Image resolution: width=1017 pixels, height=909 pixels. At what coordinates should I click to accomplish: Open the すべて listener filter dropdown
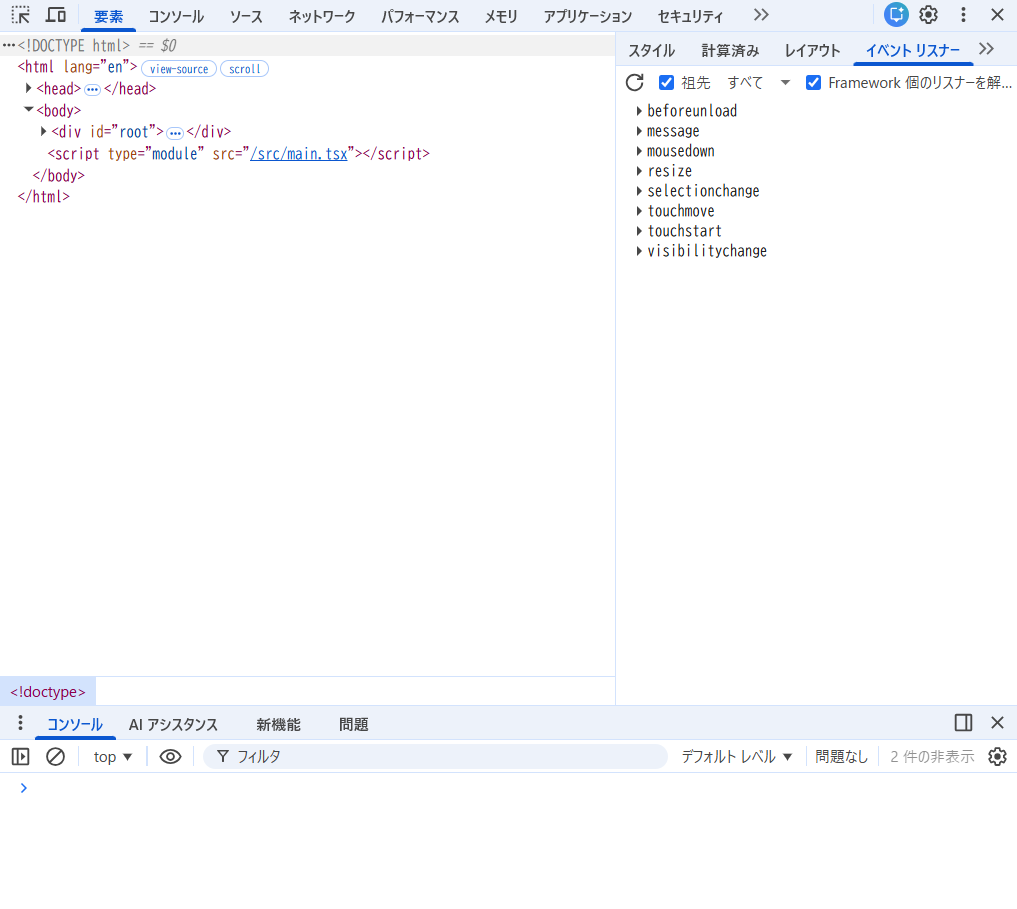[x=758, y=82]
